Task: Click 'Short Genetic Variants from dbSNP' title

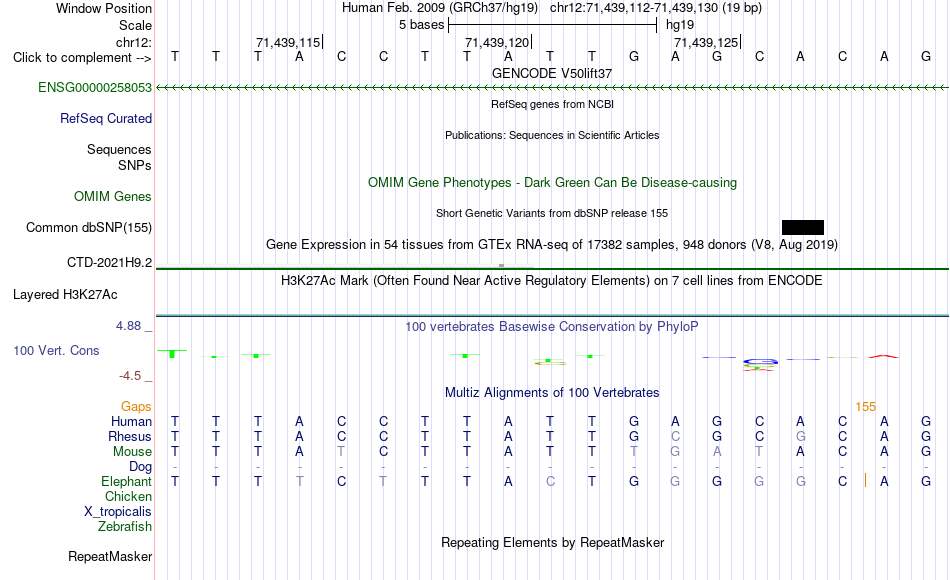Action: pos(552,213)
